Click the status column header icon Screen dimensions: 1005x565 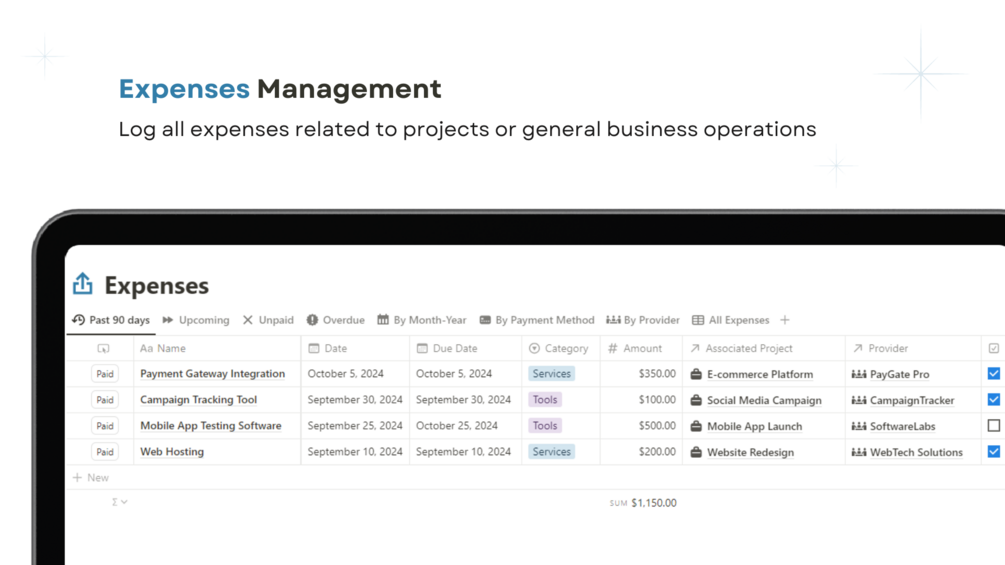pos(103,348)
